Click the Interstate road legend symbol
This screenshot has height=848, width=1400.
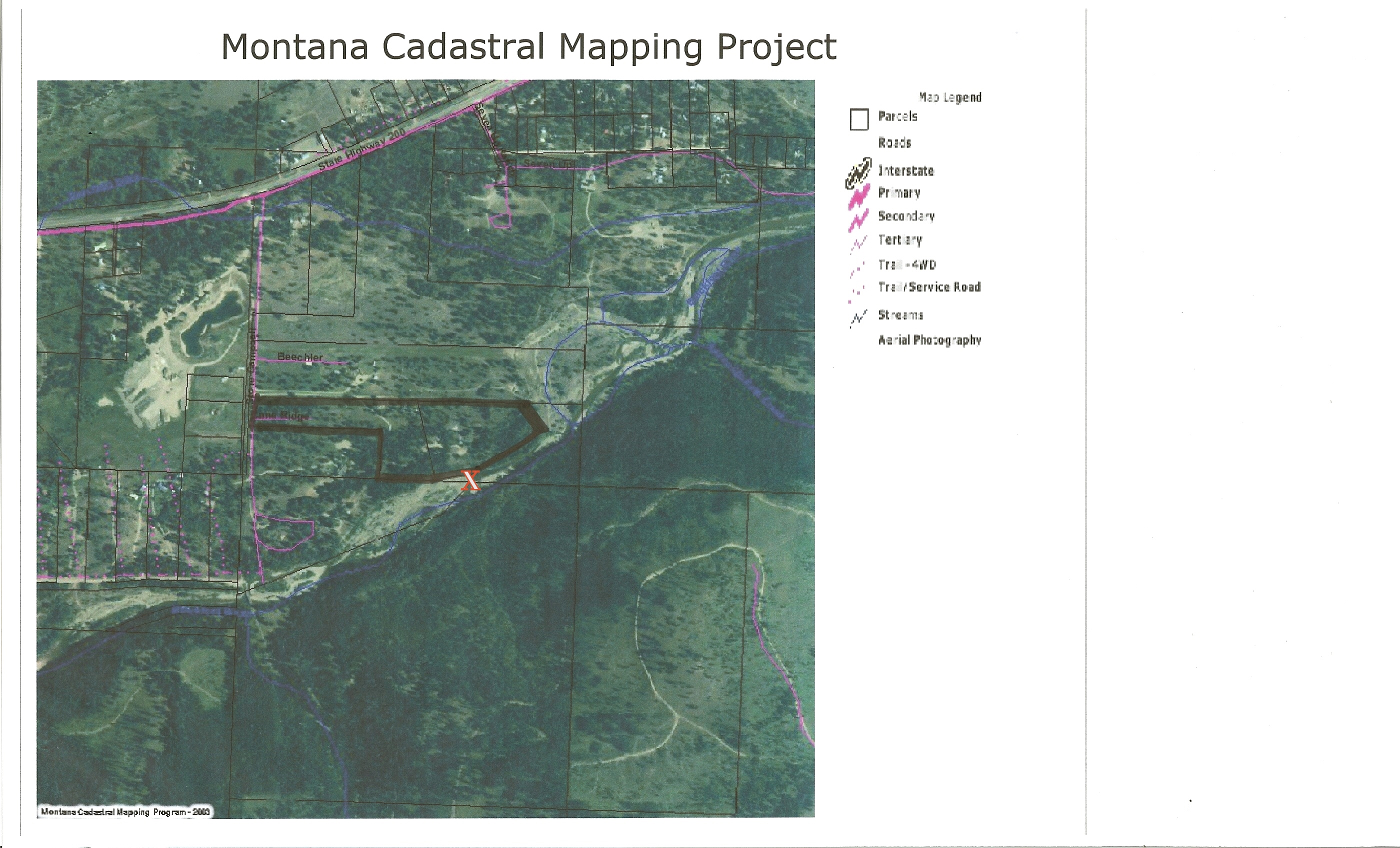(x=858, y=173)
